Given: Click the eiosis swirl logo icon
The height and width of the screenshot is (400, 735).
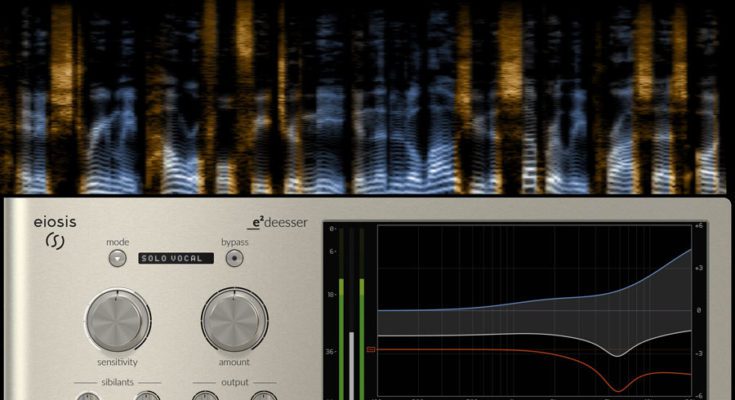Looking at the screenshot, I should (x=53, y=243).
